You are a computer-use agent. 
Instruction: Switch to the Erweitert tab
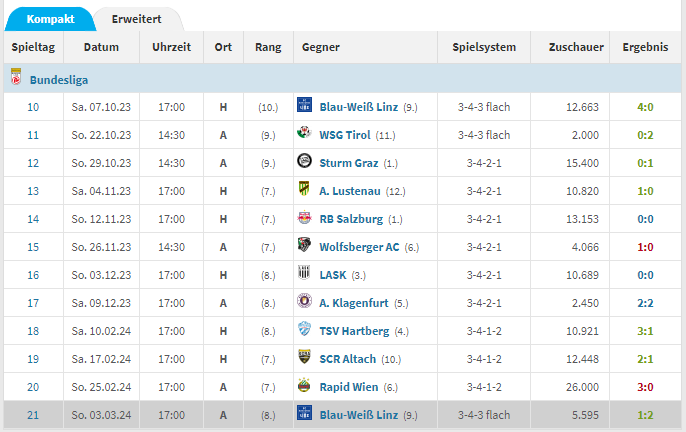pyautogui.click(x=135, y=19)
